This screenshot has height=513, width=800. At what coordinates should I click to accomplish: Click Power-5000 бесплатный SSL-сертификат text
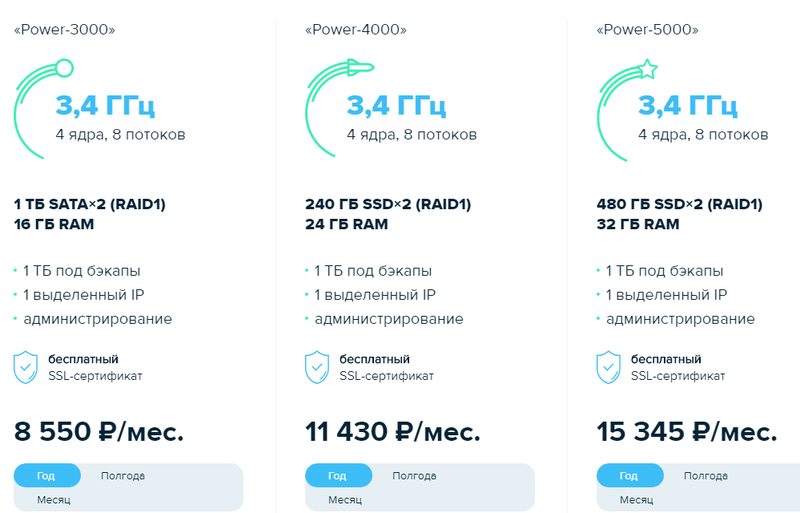(x=678, y=367)
